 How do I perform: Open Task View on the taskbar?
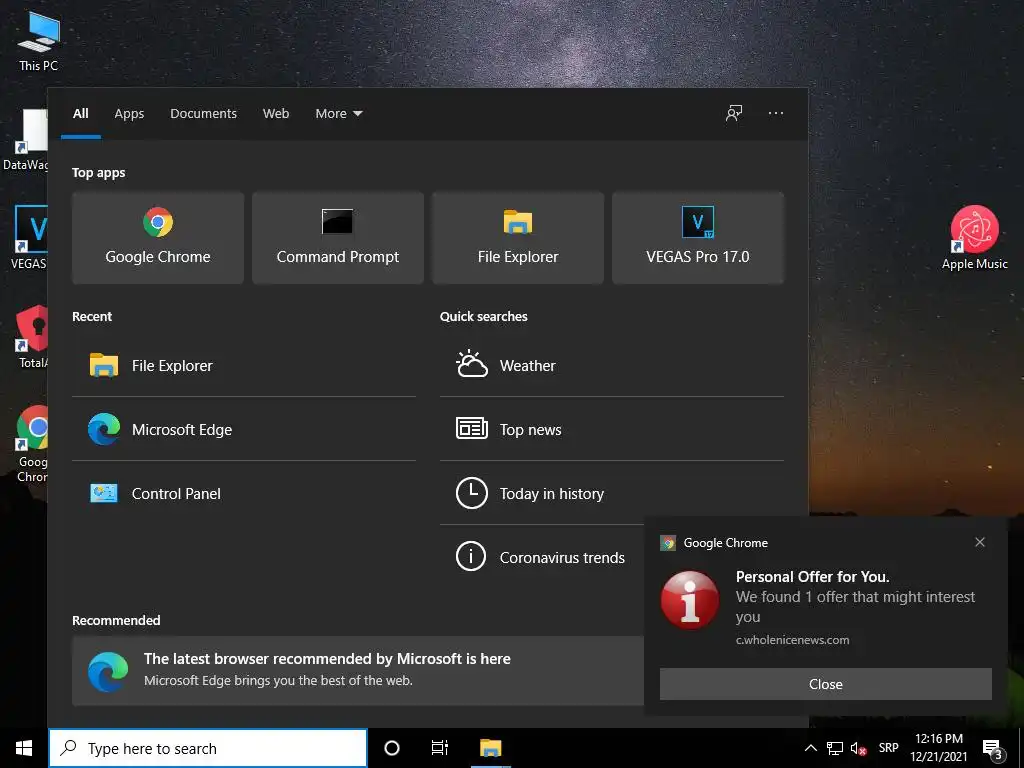440,748
